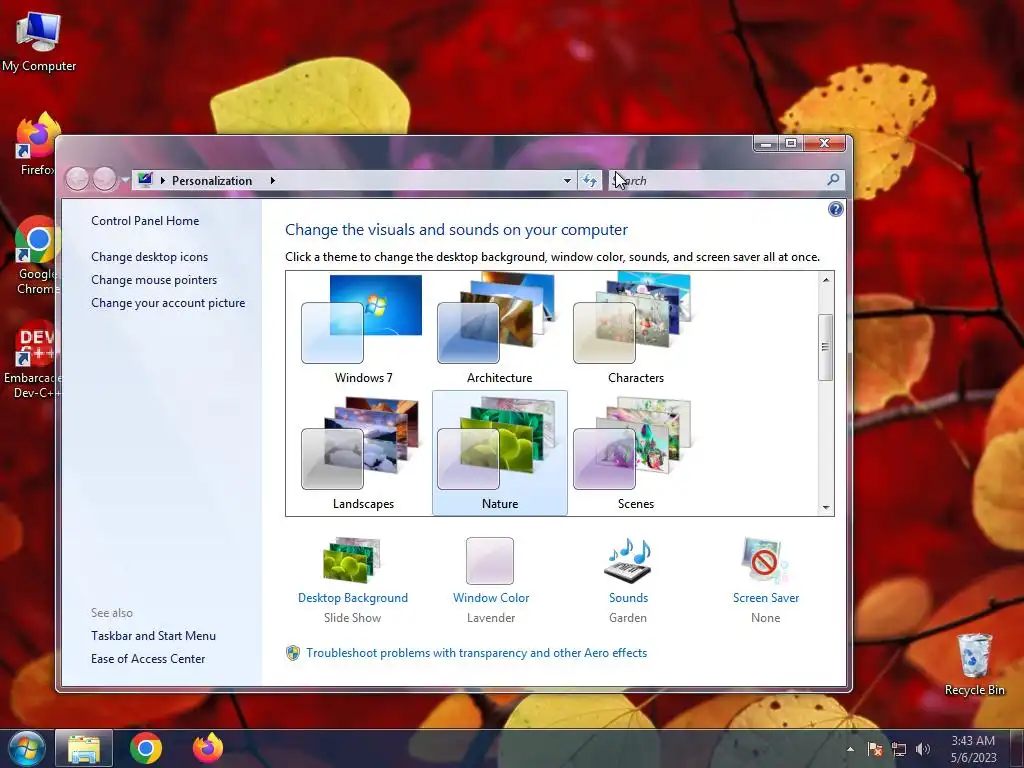This screenshot has height=768, width=1024.
Task: Select the Recycle Bin desktop icon
Action: point(974,665)
